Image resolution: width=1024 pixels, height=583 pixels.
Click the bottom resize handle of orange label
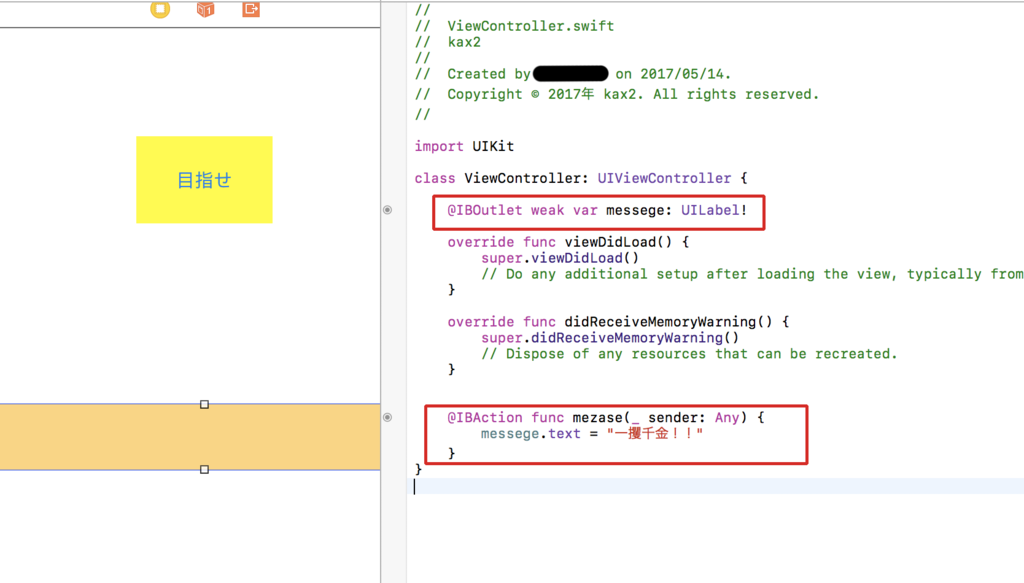point(204,469)
